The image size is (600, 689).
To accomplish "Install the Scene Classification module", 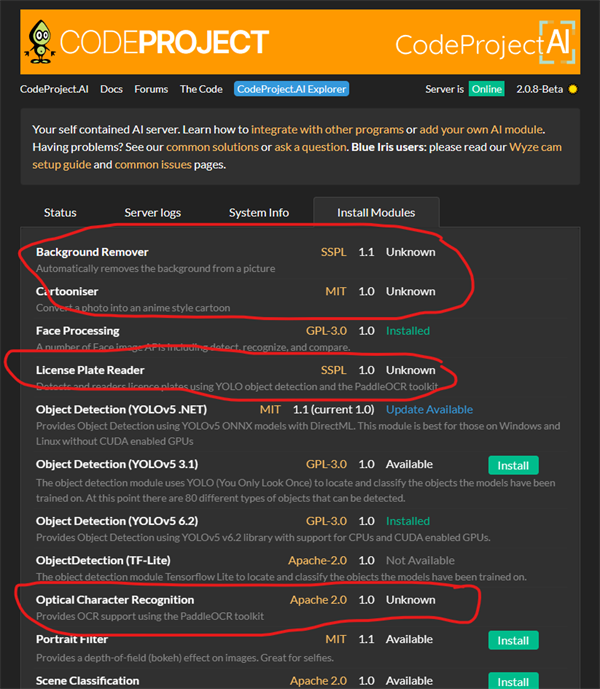I will [x=513, y=681].
